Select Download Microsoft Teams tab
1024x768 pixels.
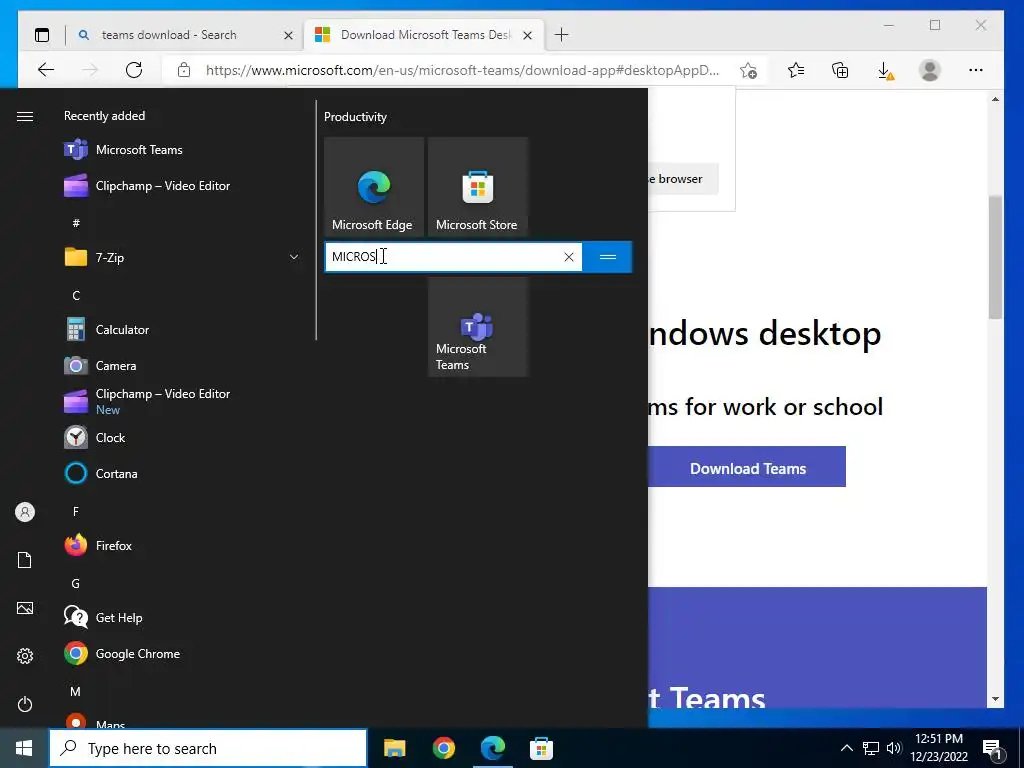point(425,35)
